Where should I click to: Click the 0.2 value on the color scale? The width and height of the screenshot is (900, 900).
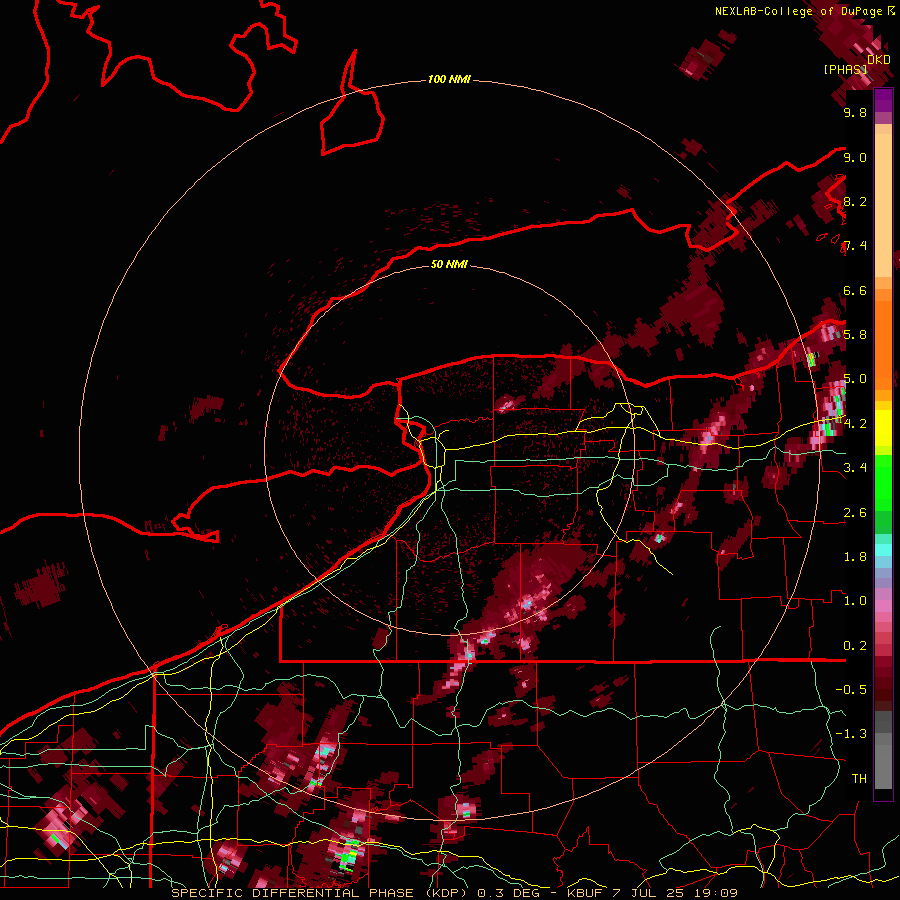855,646
